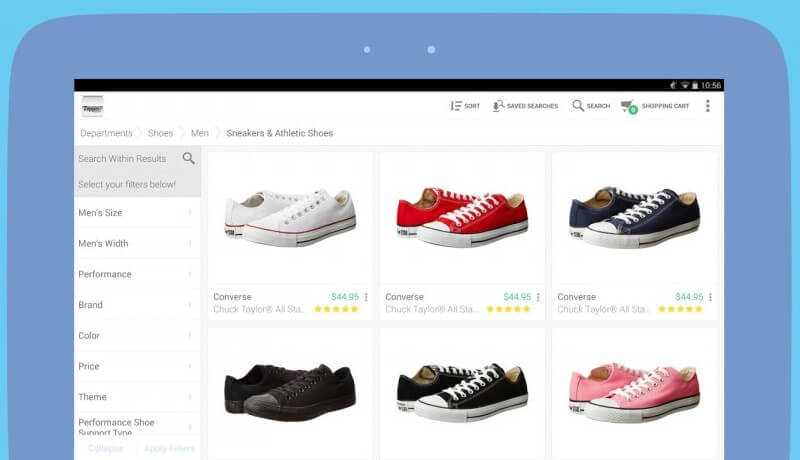Open the overflow three-dot menu in top bar

pos(708,106)
